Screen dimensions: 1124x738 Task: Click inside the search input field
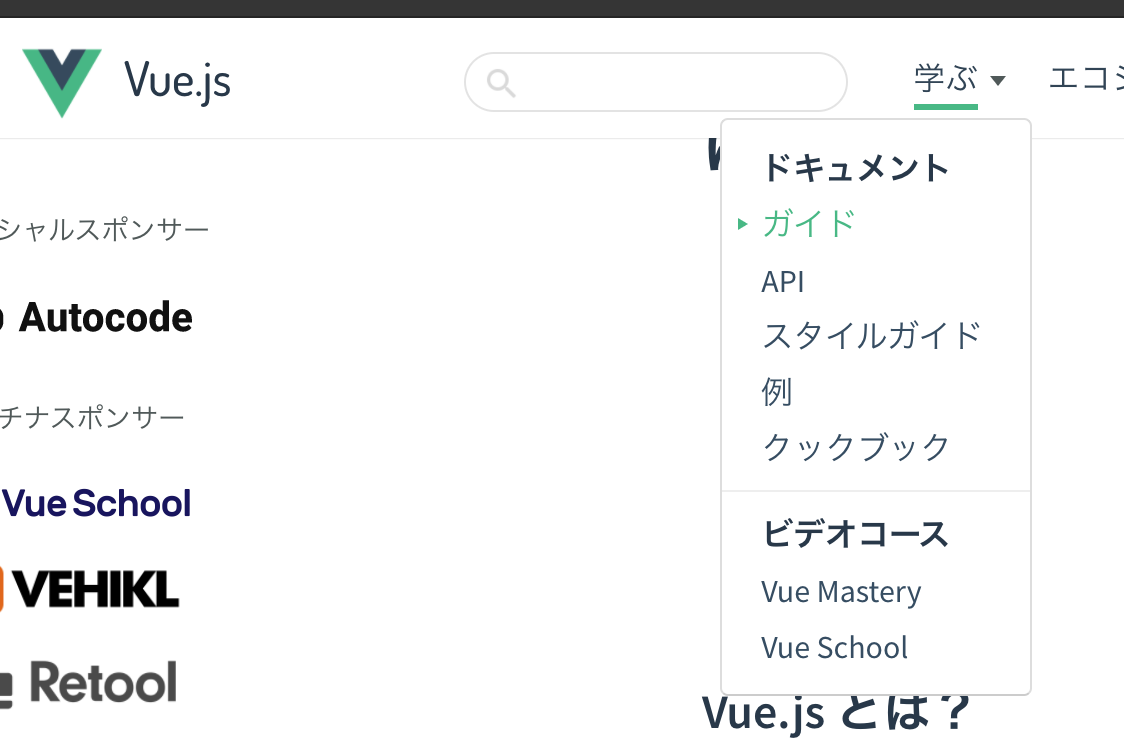(655, 82)
